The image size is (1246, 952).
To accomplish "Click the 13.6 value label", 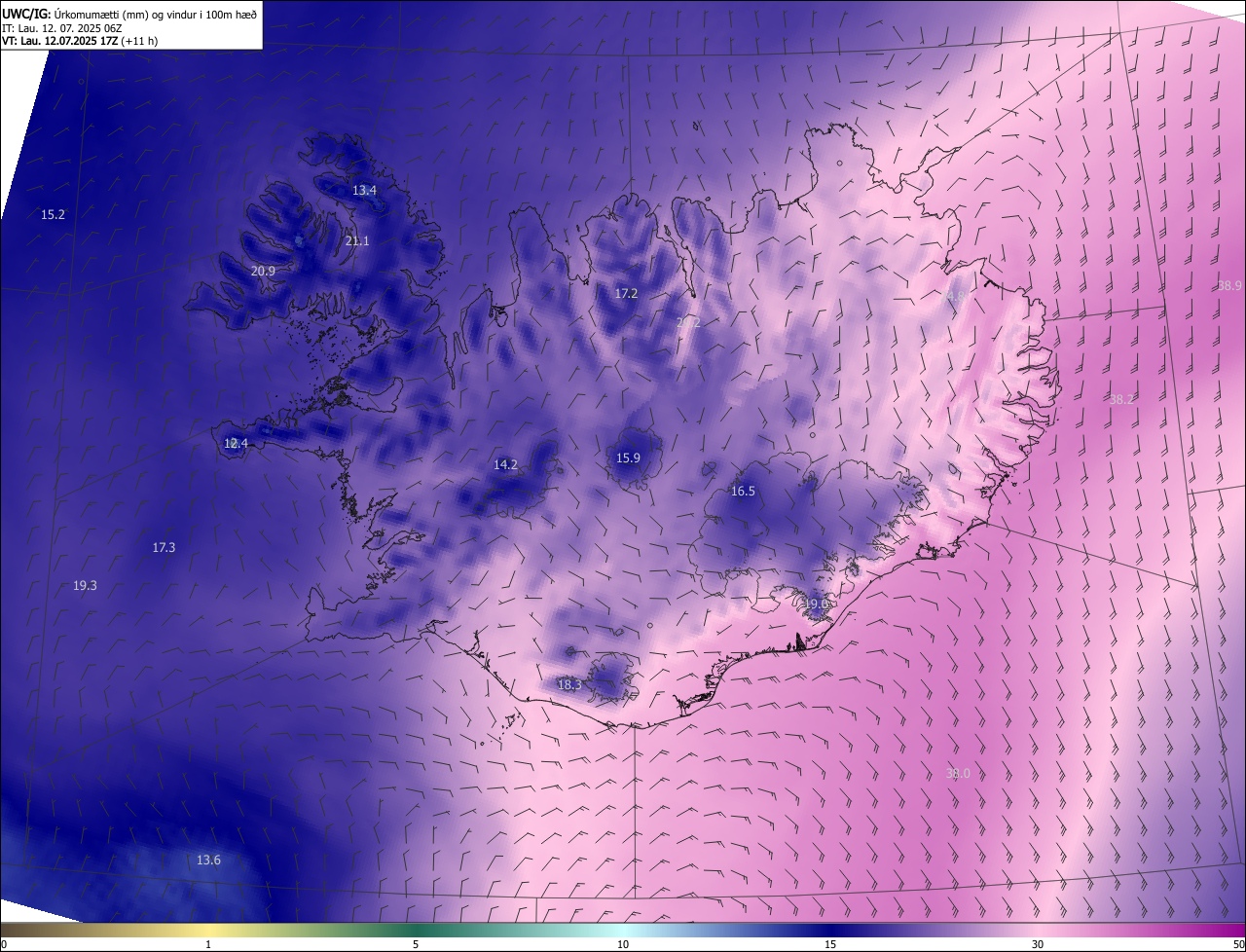I will [x=208, y=860].
